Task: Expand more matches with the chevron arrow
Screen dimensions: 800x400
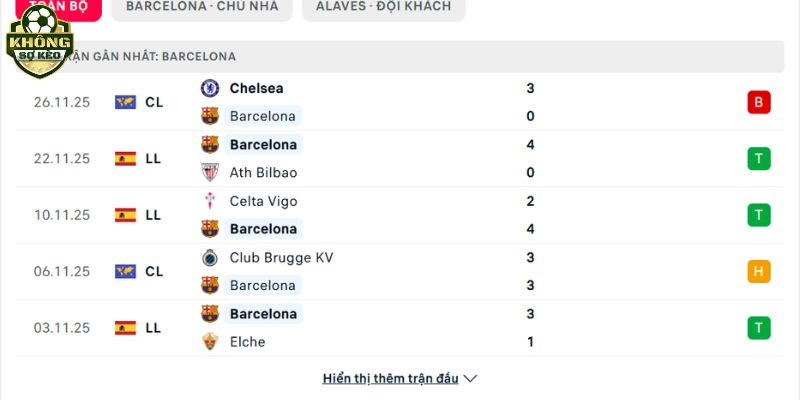Action: pyautogui.click(x=471, y=379)
